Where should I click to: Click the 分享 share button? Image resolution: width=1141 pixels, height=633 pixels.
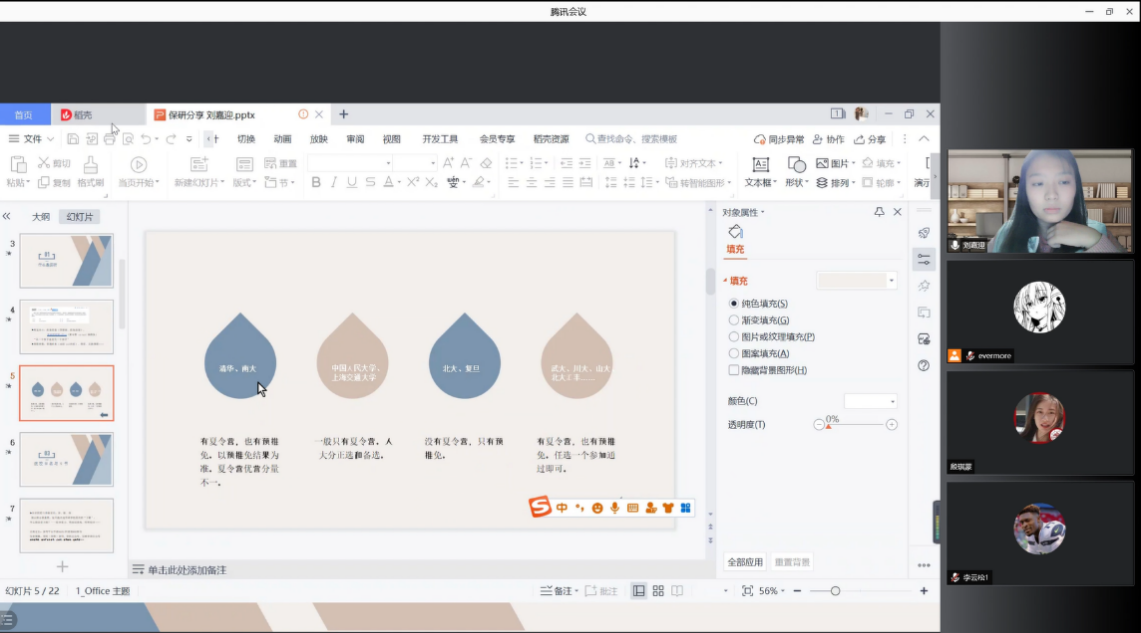(869, 139)
